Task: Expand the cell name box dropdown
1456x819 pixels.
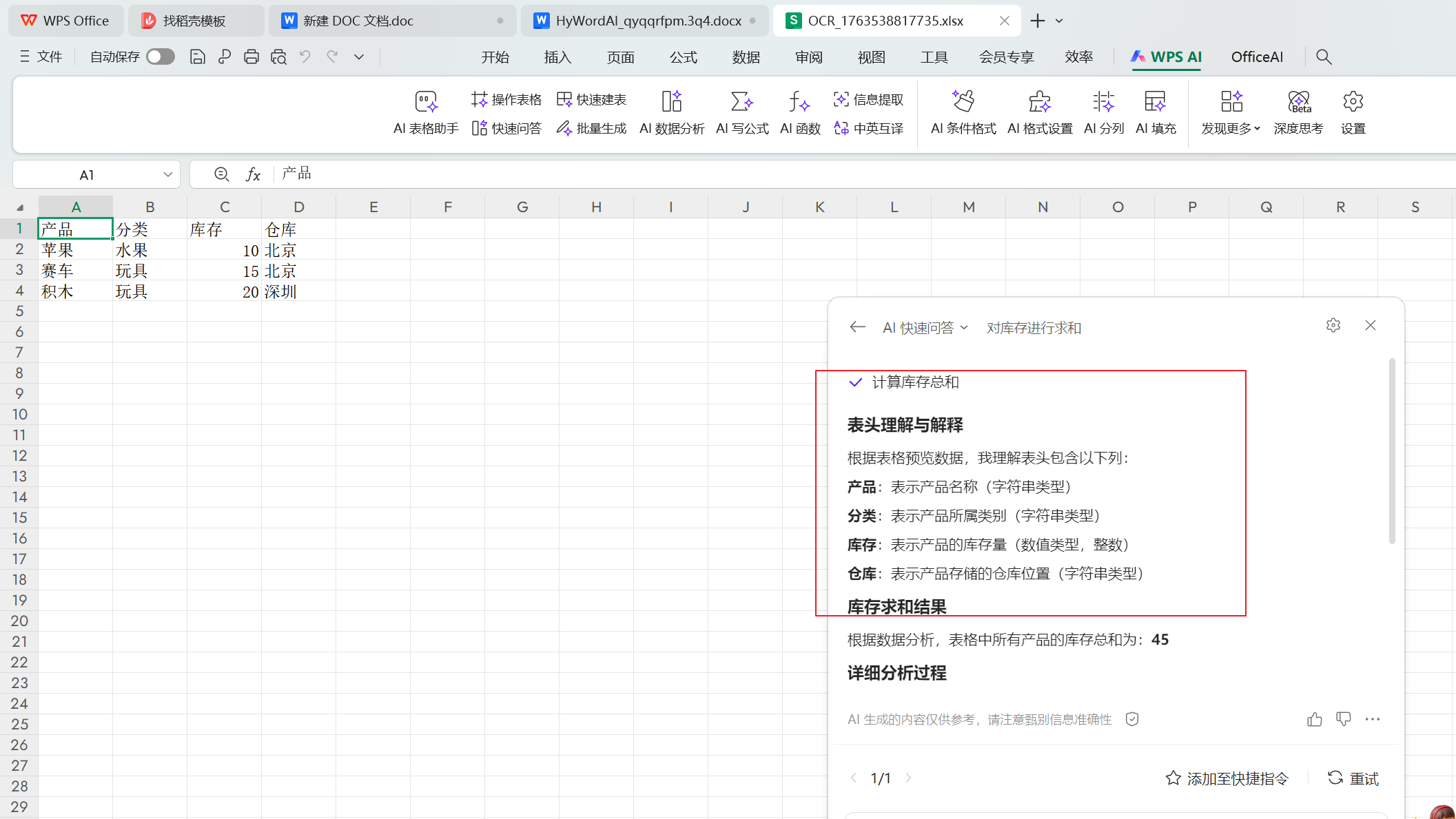Action: pyautogui.click(x=167, y=175)
